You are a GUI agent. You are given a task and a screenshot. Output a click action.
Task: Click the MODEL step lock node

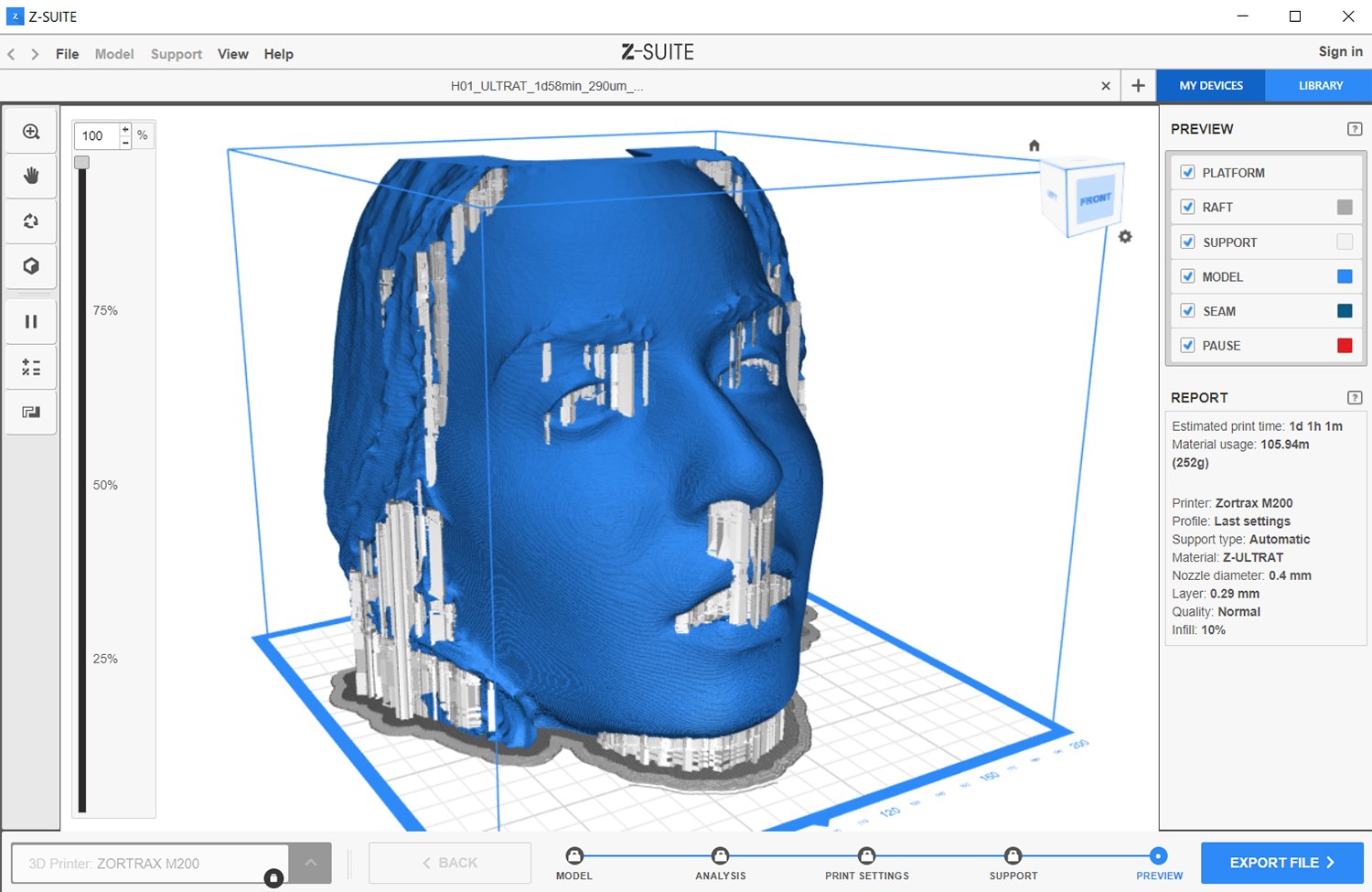574,855
